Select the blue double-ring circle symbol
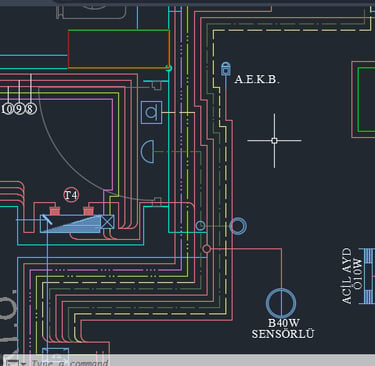Image resolution: width=375 pixels, height=366 pixels. pyautogui.click(x=238, y=226)
